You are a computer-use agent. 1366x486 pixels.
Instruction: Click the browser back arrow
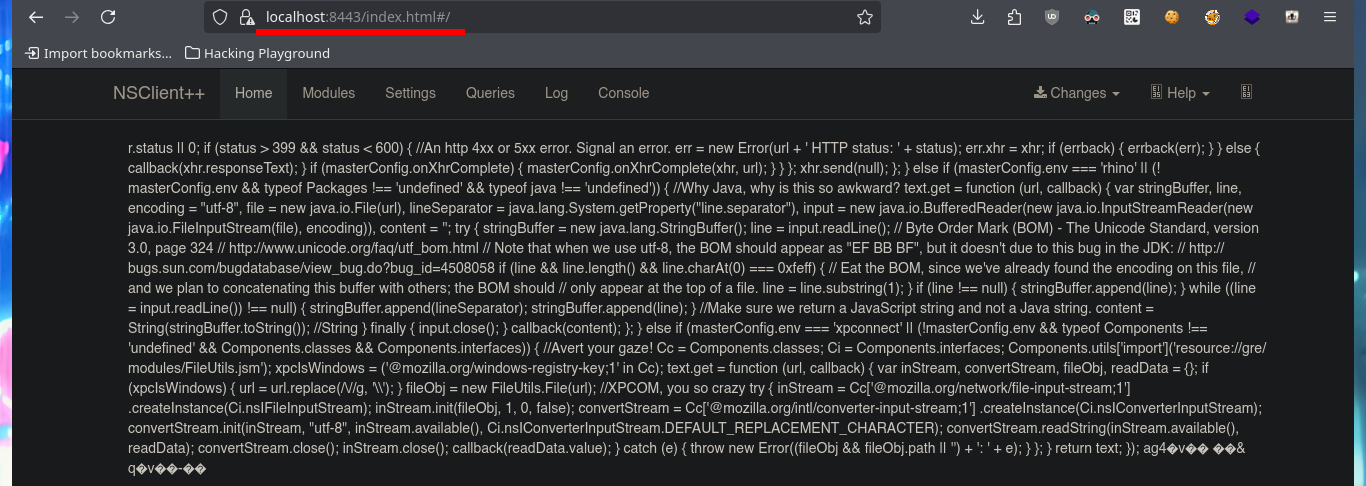pyautogui.click(x=36, y=17)
